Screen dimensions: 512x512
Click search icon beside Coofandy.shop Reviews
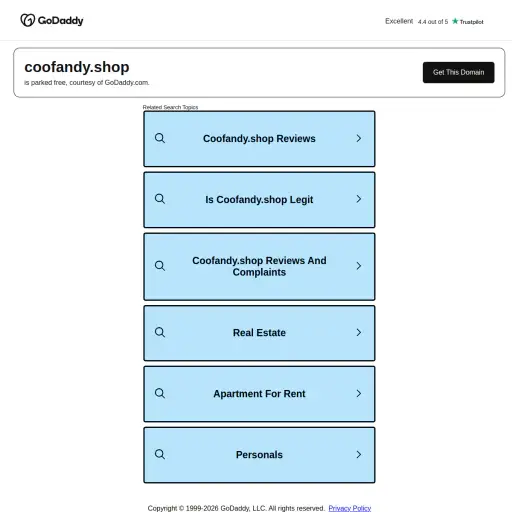point(160,138)
